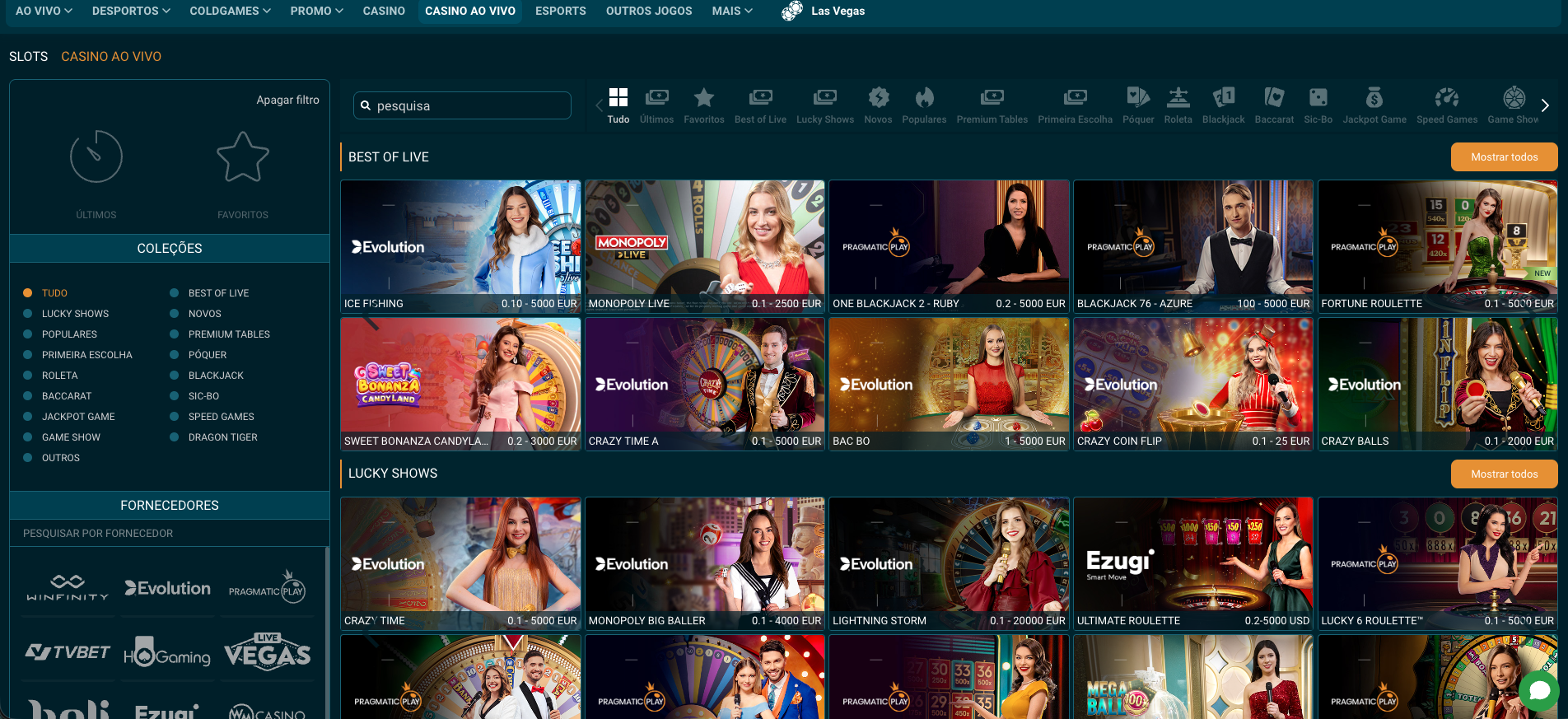Switch to the CASINO AO VIVO sub-tab
Viewport: 1568px width, 719px height.
[111, 57]
